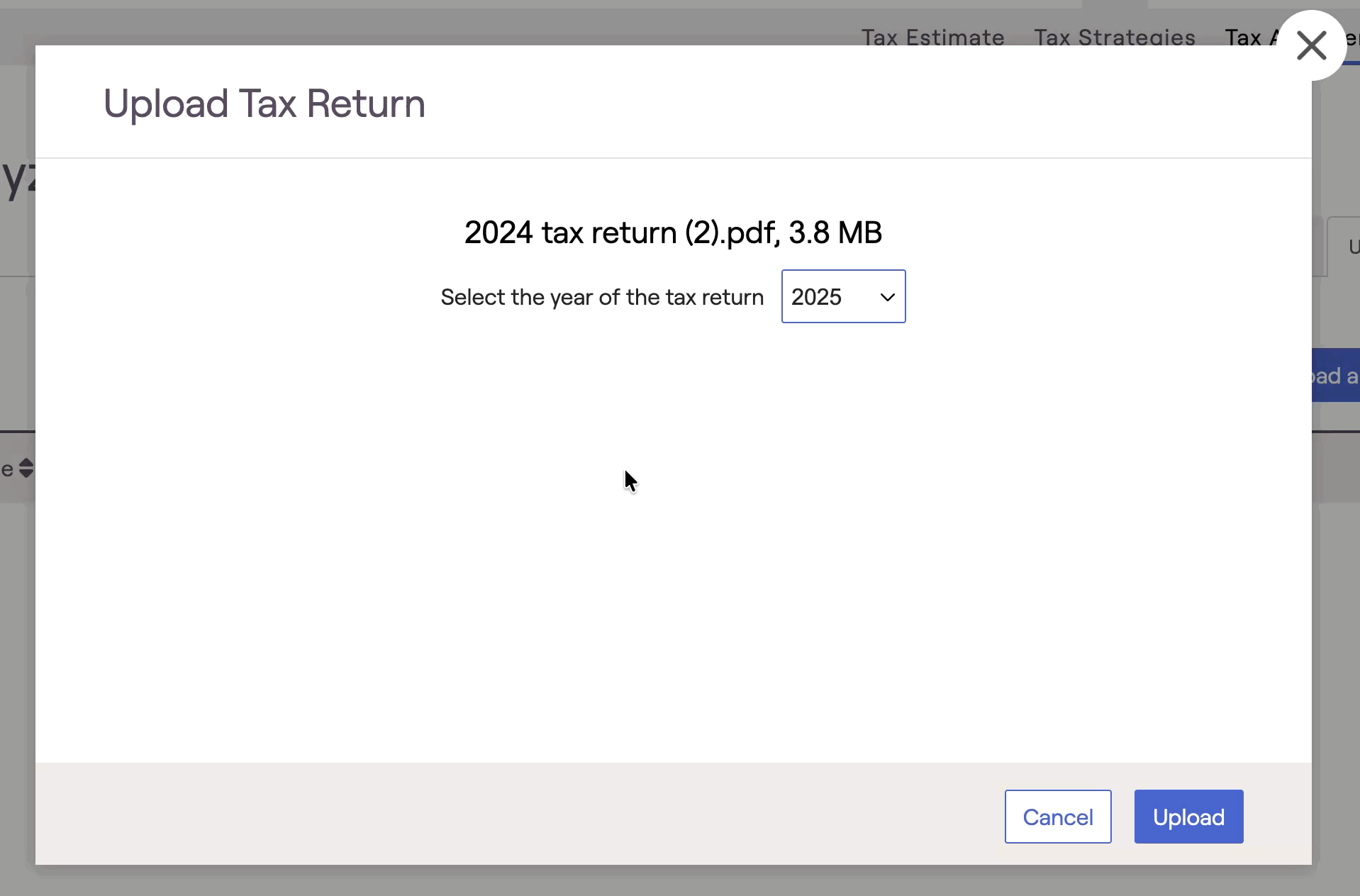Click the selected 2025 value in the year box
Screen dimensions: 1360x896
[816, 297]
